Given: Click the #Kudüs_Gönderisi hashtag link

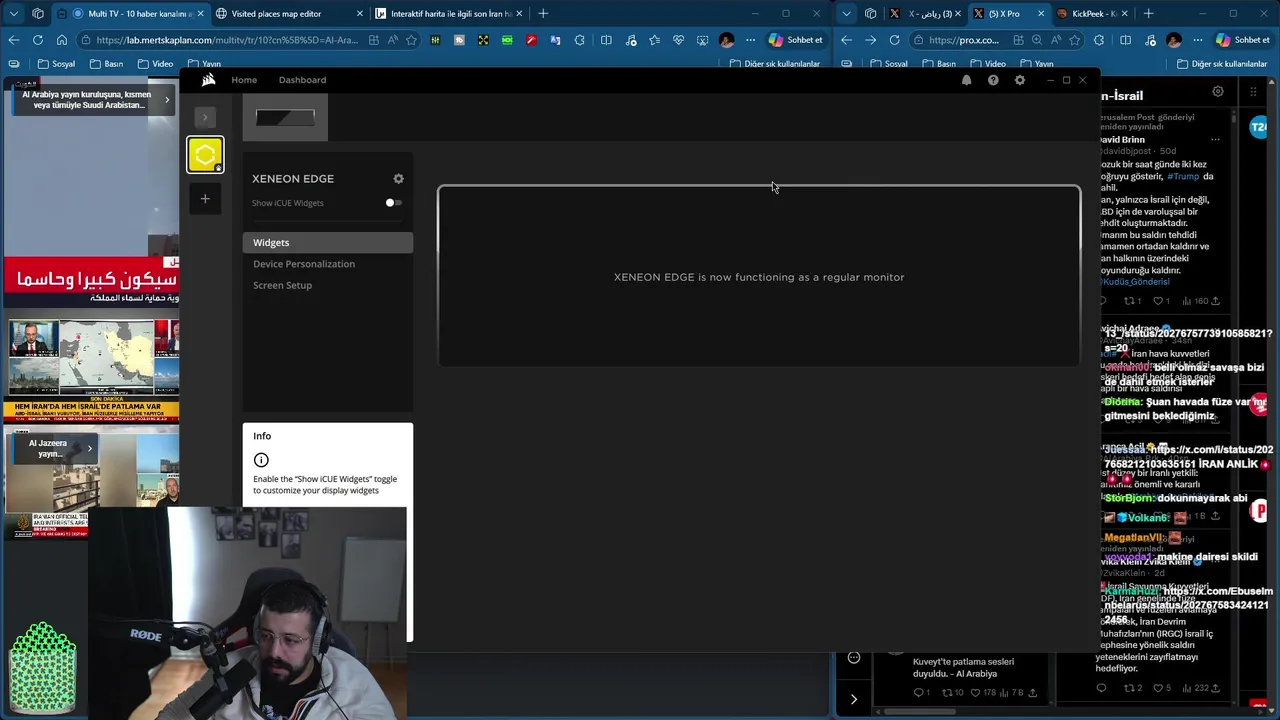Looking at the screenshot, I should tap(1135, 282).
